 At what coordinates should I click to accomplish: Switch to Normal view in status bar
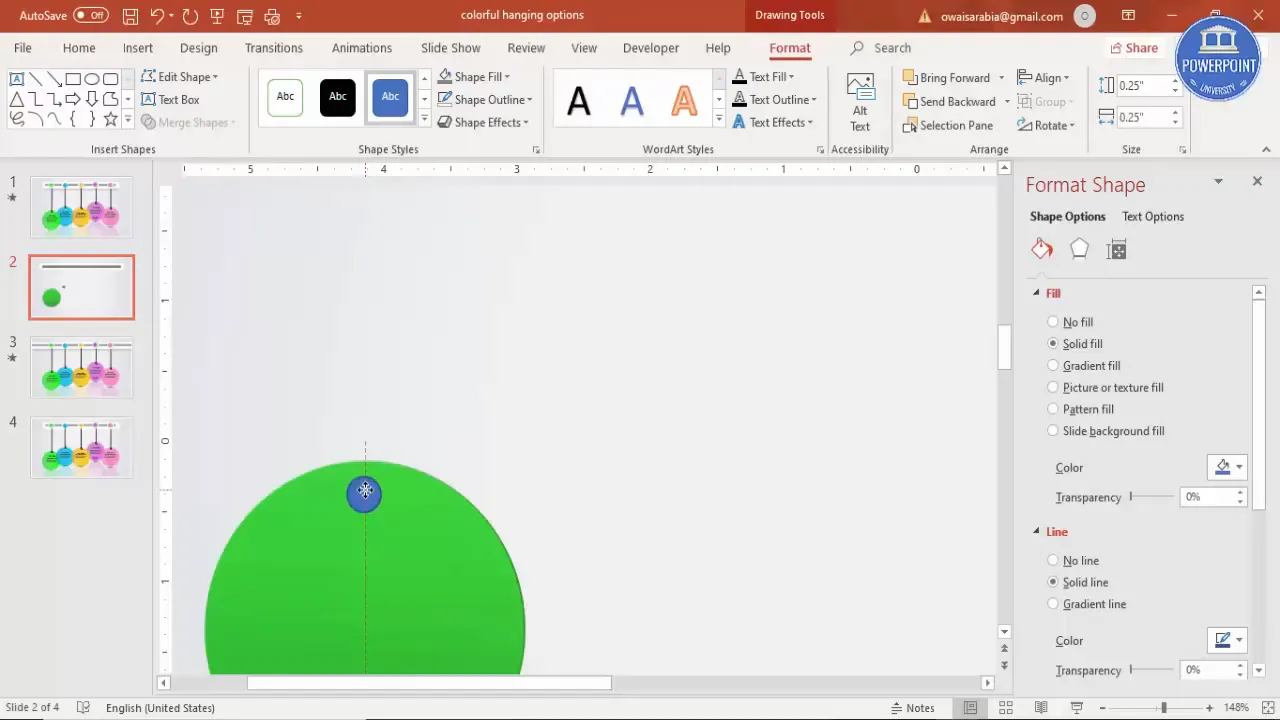(x=970, y=708)
